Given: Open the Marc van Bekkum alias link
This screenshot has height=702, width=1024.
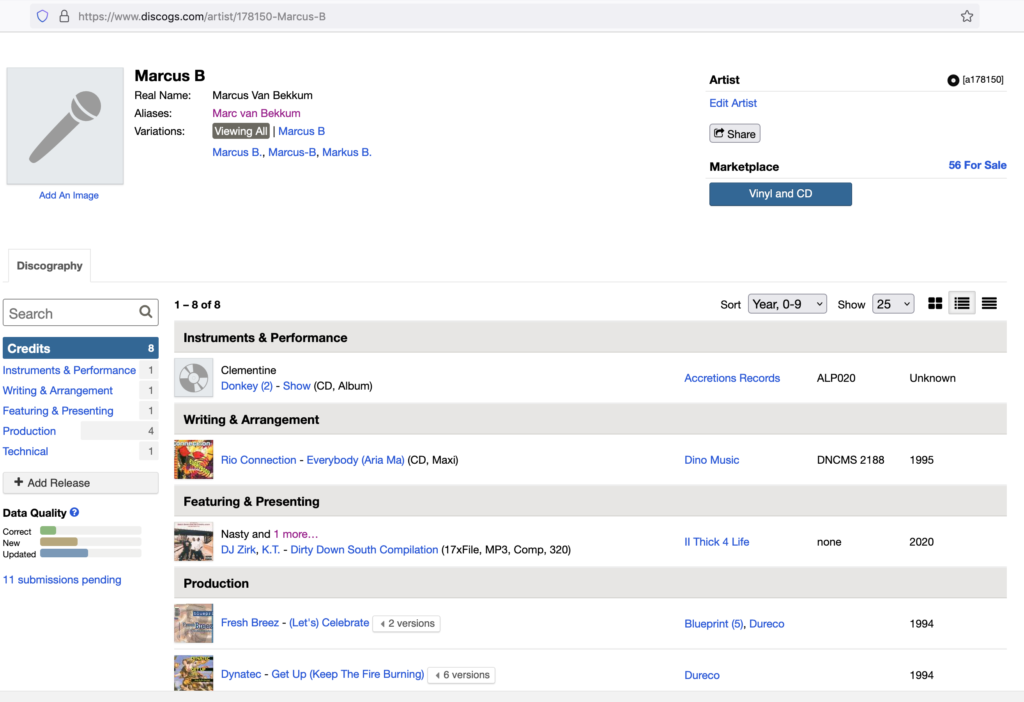Looking at the screenshot, I should coord(256,113).
